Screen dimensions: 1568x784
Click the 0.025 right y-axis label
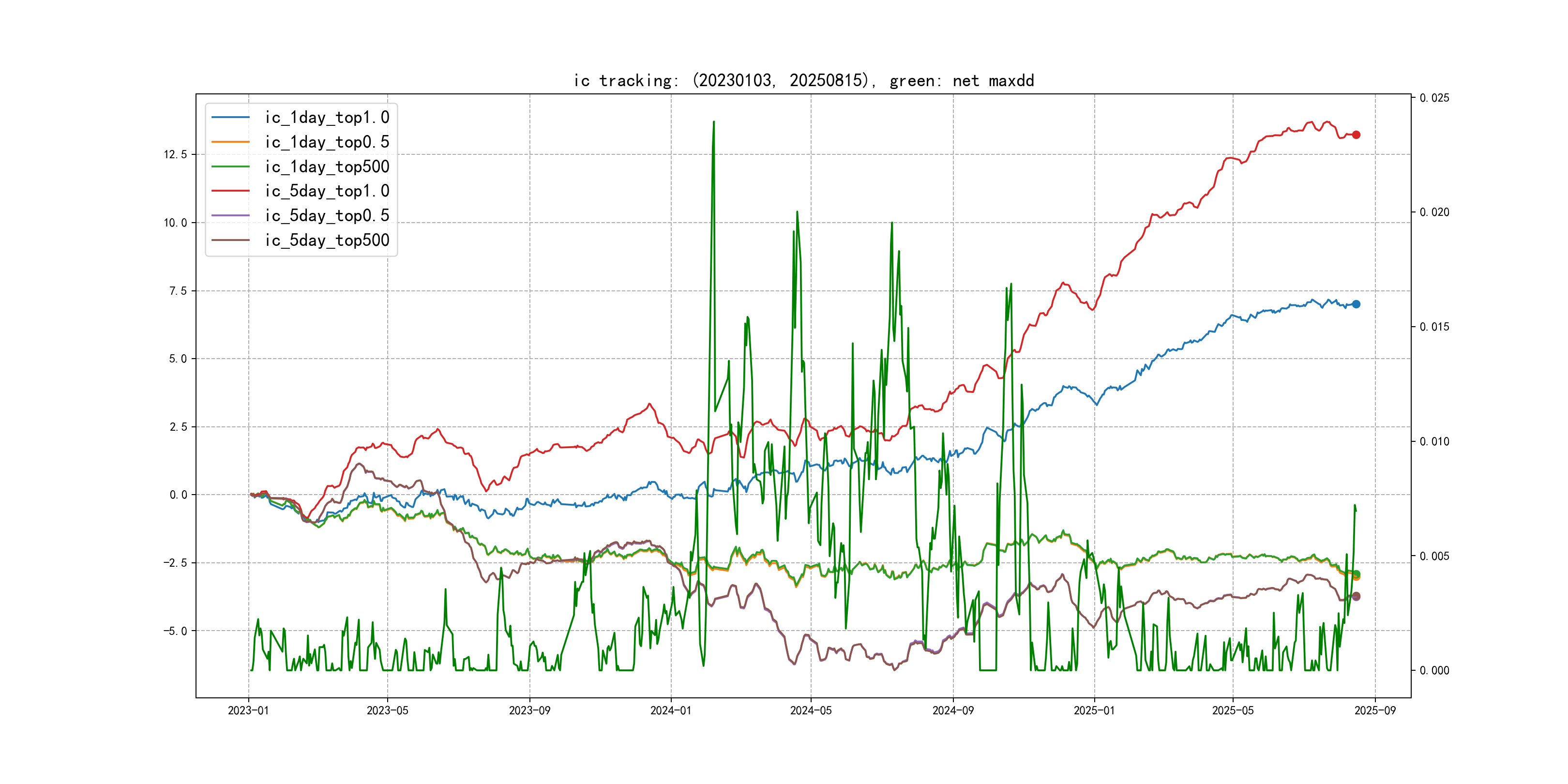pyautogui.click(x=1434, y=98)
